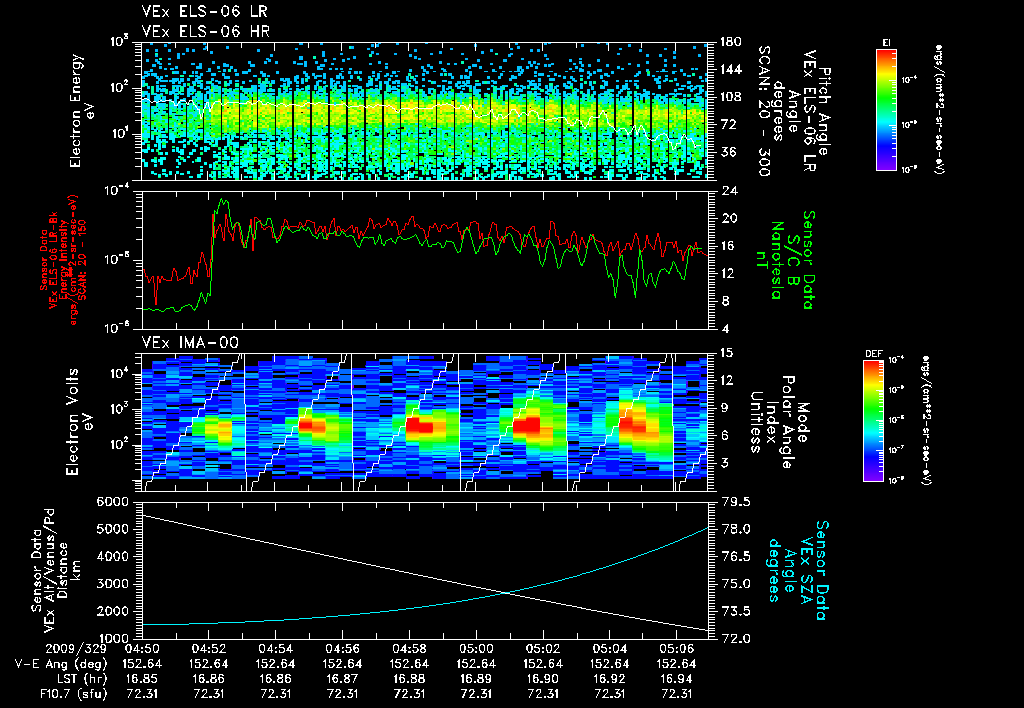This screenshot has height=708, width=1024.
Task: Click the green magnetic field peak near 04:52
Action: (223, 201)
